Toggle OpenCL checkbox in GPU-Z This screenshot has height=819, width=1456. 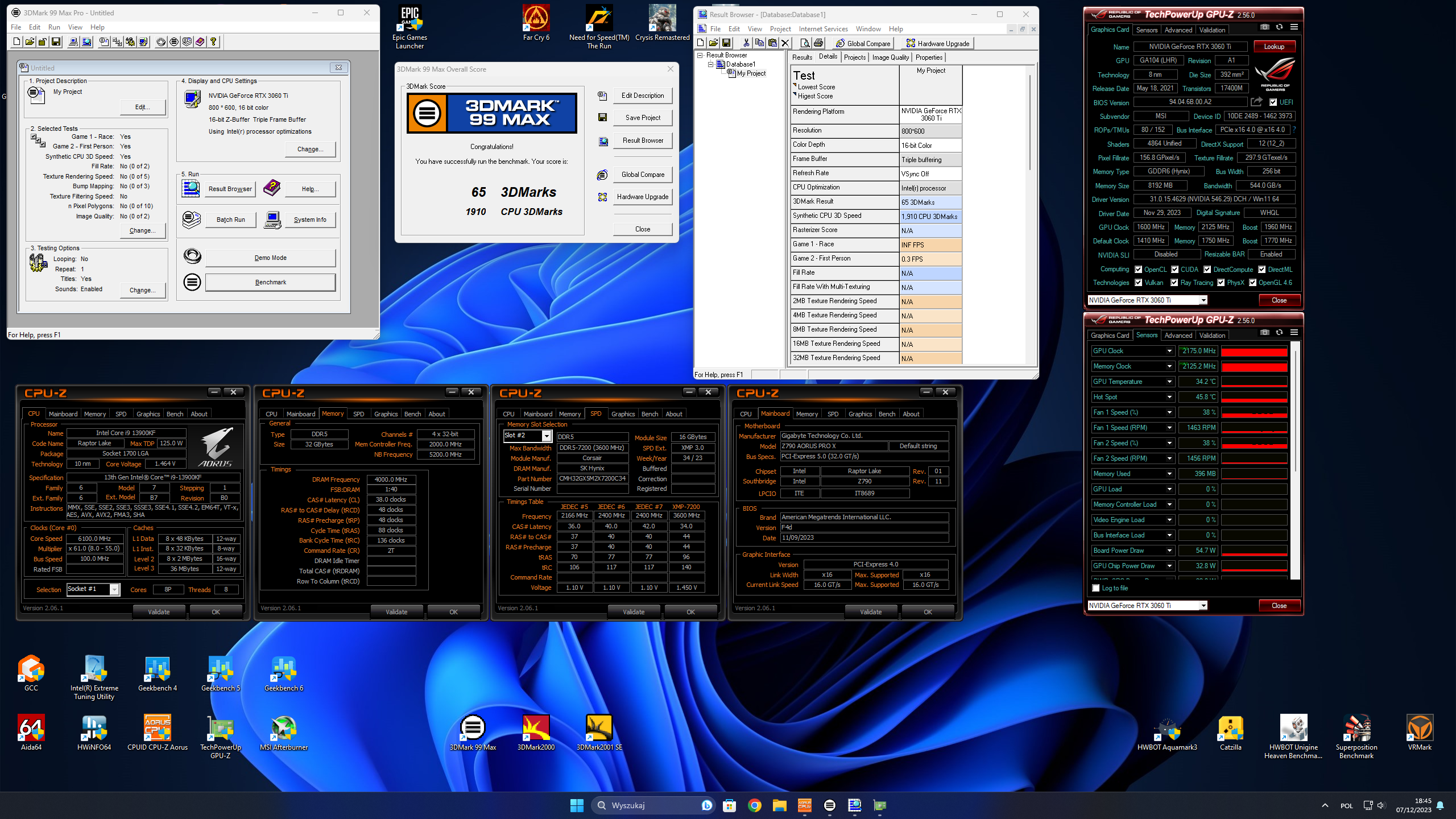coord(1138,270)
